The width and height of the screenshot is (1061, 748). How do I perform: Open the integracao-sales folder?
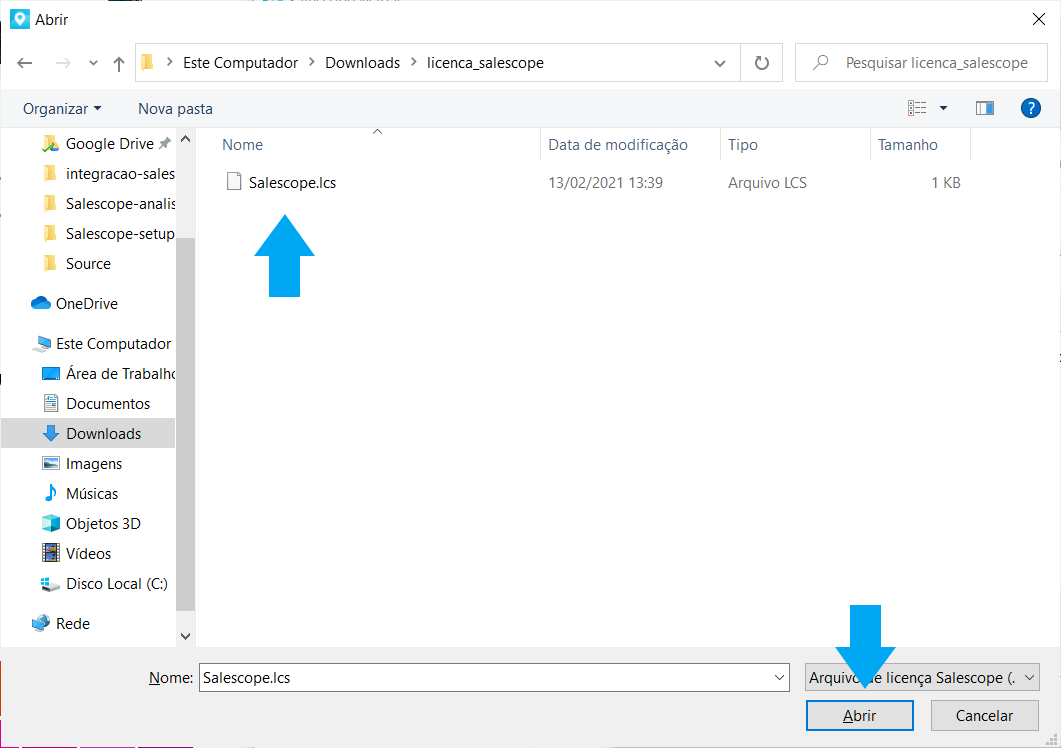120,174
